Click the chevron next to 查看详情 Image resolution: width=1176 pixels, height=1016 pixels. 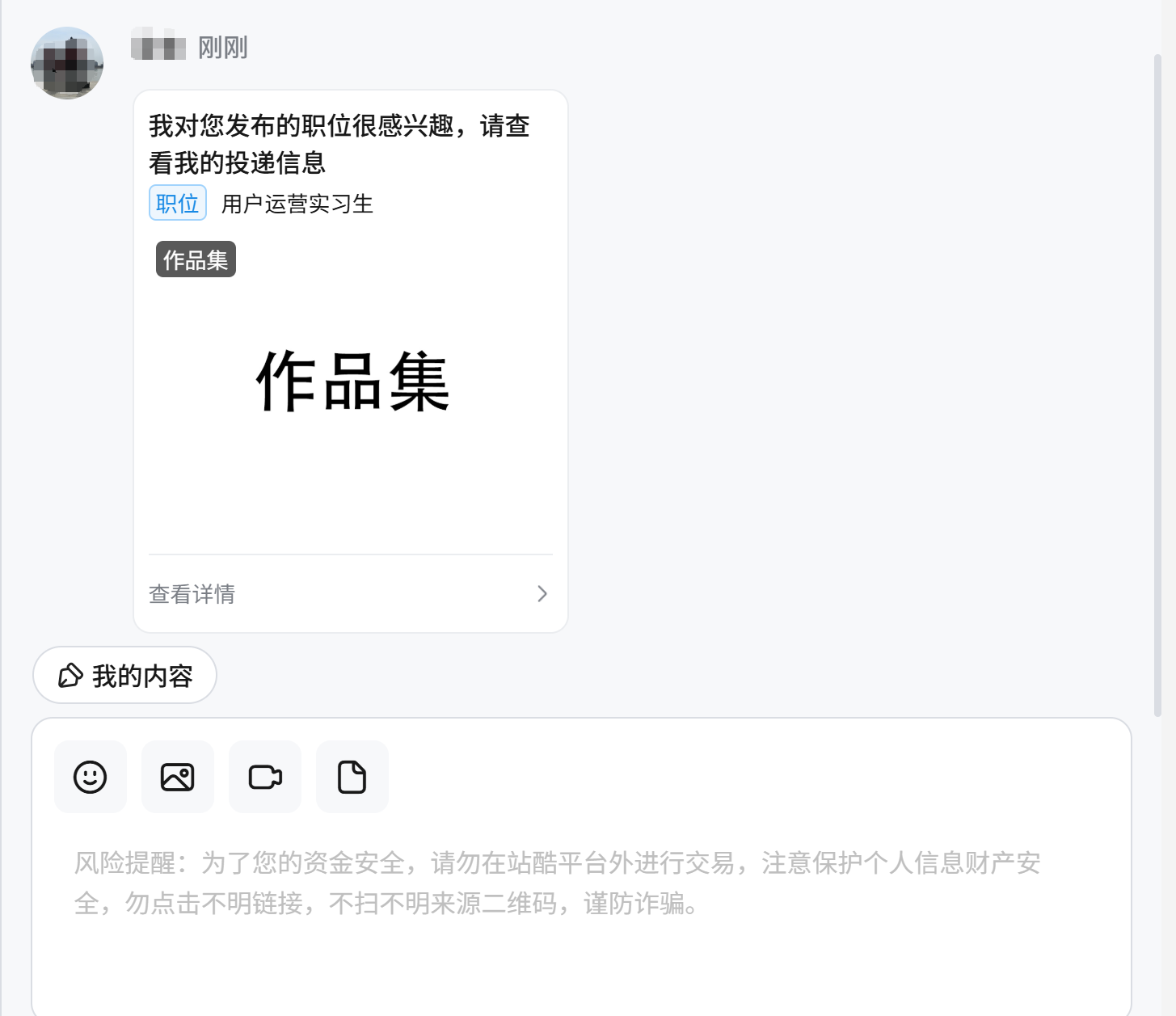pos(542,594)
